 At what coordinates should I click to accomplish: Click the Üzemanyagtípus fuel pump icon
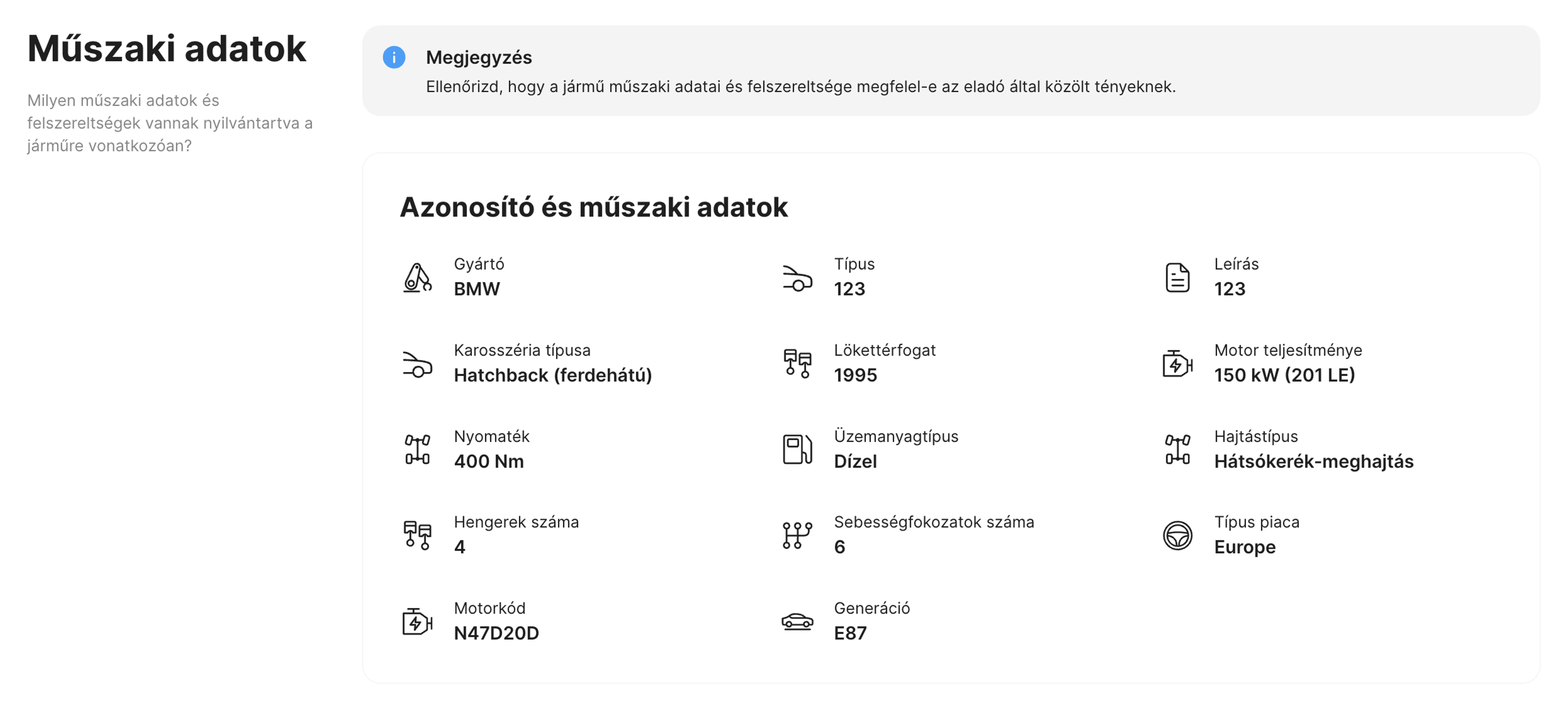[797, 449]
